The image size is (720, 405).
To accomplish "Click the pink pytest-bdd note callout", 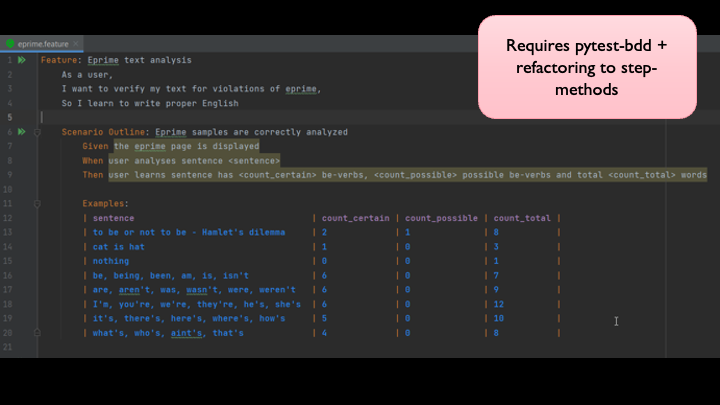I will click(x=586, y=67).
